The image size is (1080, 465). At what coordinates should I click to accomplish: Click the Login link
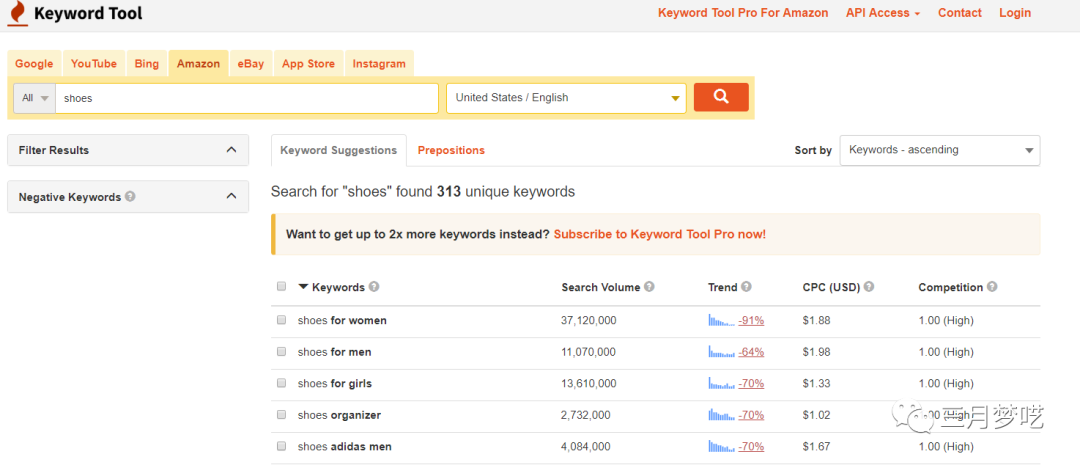click(x=1015, y=12)
